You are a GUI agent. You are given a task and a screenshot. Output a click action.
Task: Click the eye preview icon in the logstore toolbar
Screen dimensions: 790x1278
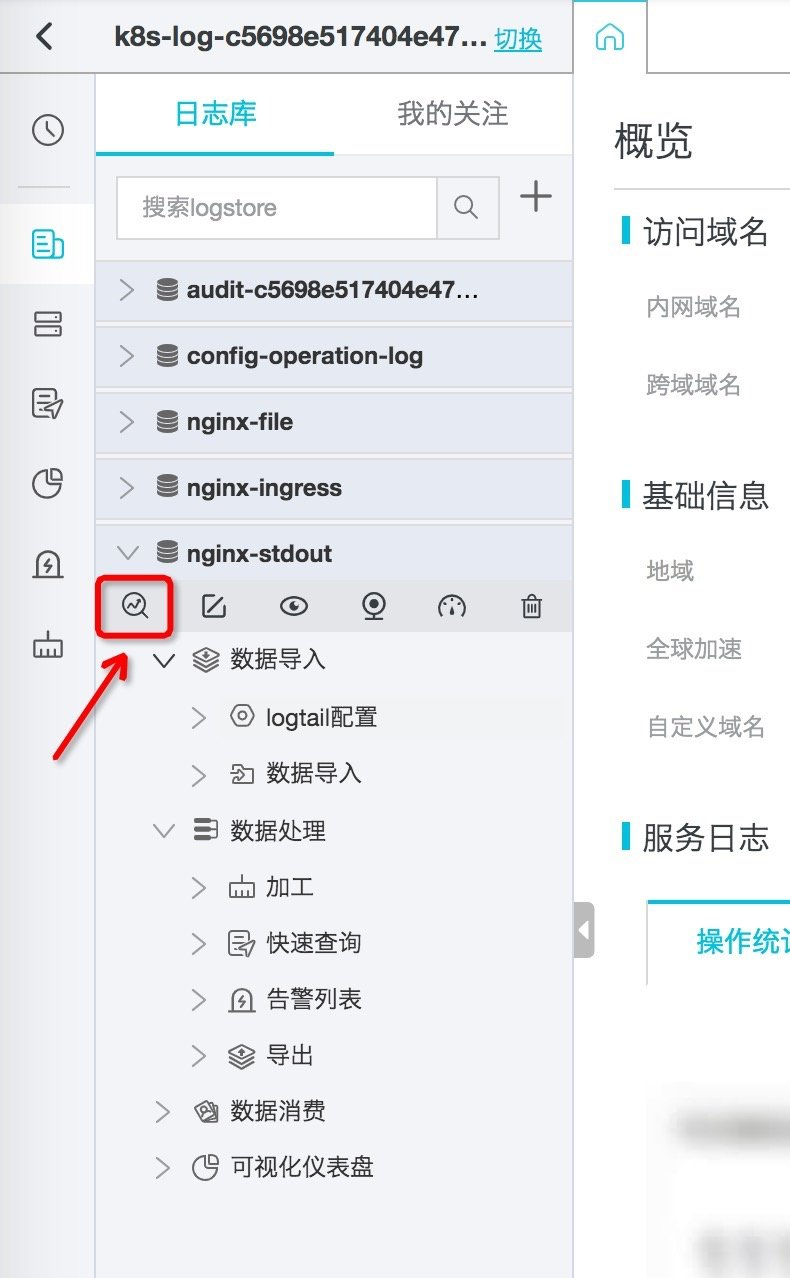[293, 606]
